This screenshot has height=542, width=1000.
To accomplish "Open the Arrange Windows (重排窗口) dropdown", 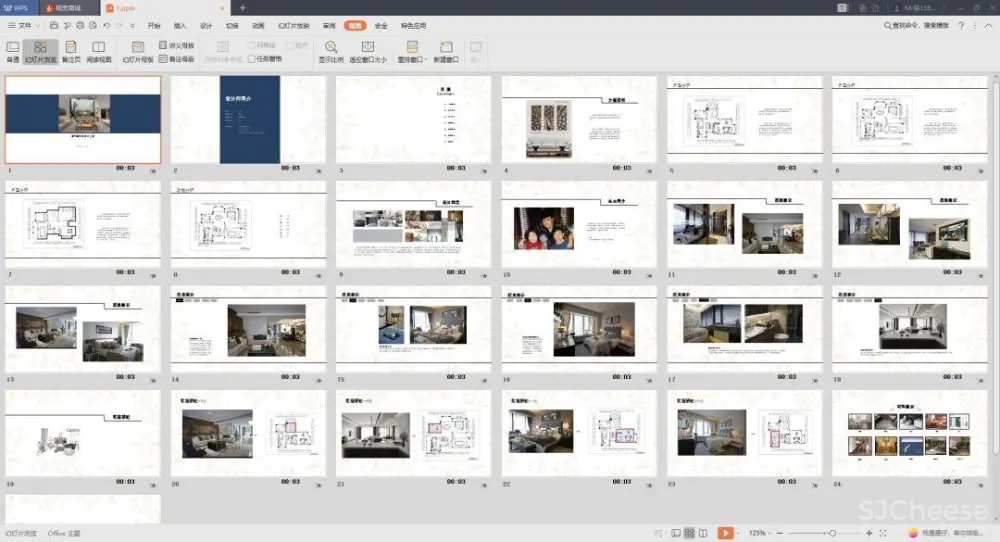I will click(x=412, y=51).
